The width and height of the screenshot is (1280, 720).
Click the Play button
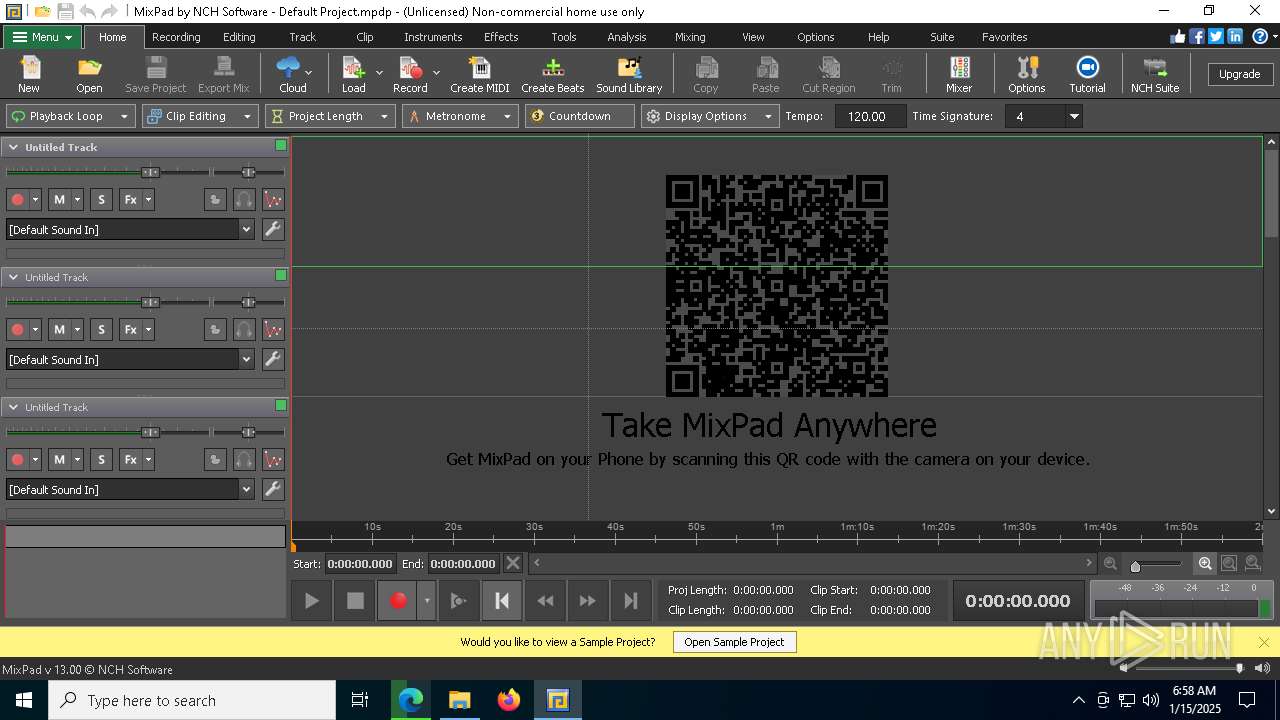[x=312, y=600]
